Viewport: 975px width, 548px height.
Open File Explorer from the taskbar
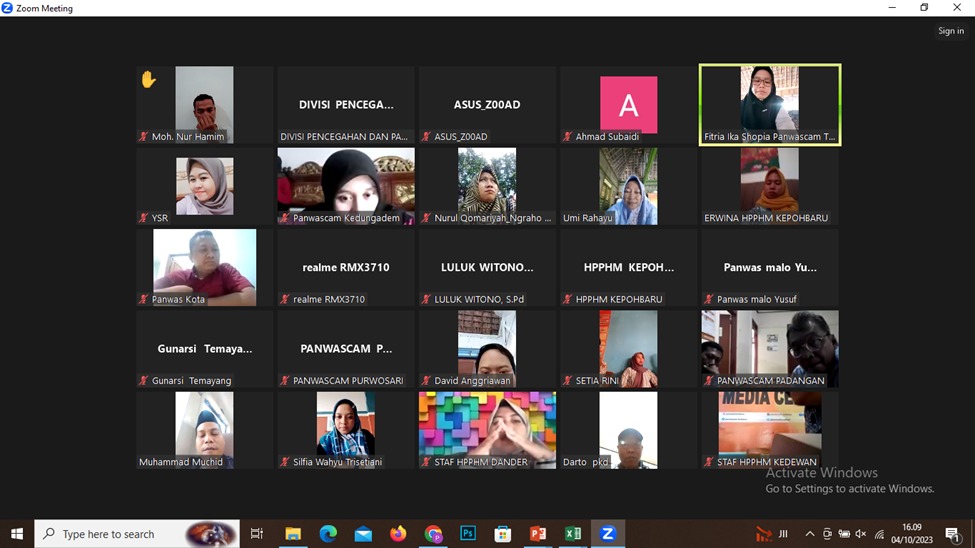pos(293,534)
